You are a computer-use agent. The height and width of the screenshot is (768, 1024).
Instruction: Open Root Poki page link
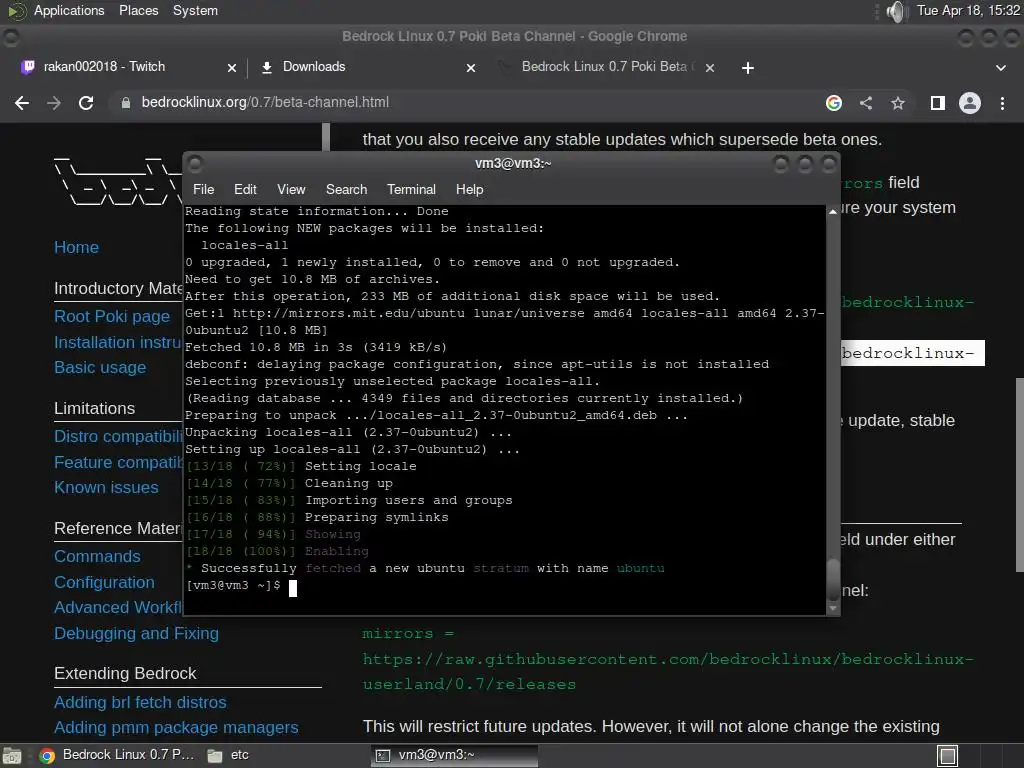point(112,316)
